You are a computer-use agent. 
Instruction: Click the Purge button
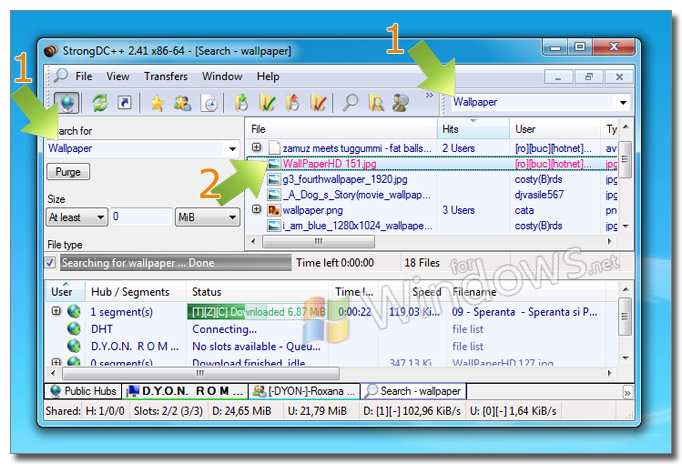click(x=68, y=172)
